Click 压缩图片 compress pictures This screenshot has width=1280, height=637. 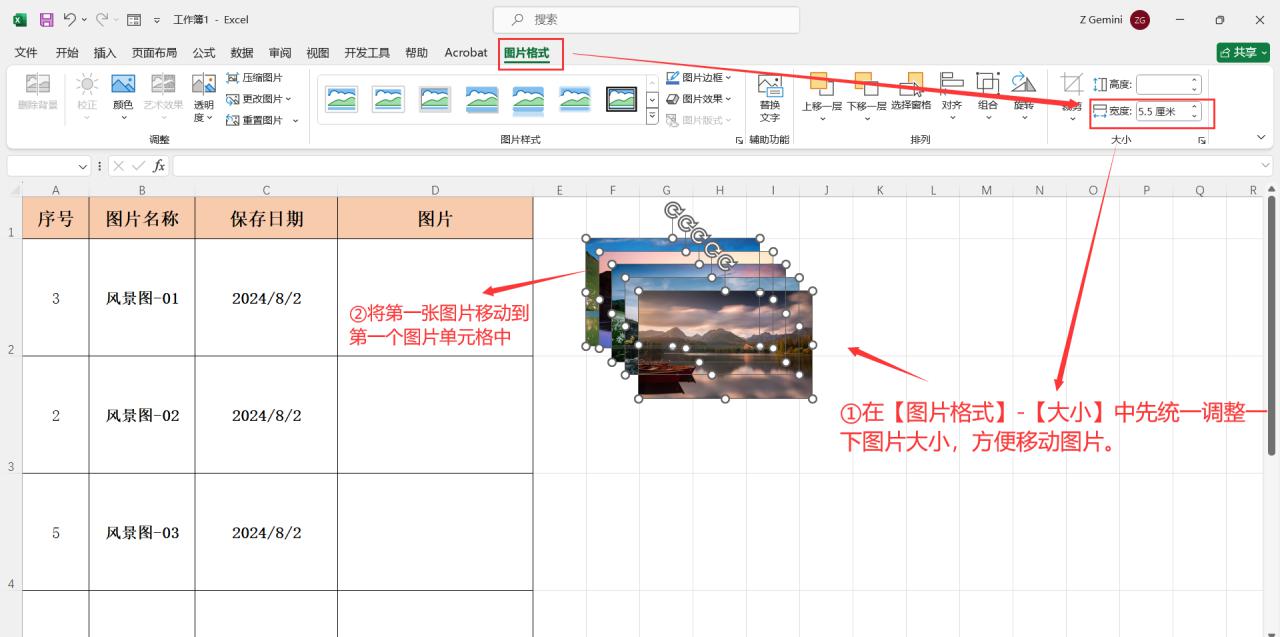pyautogui.click(x=255, y=77)
